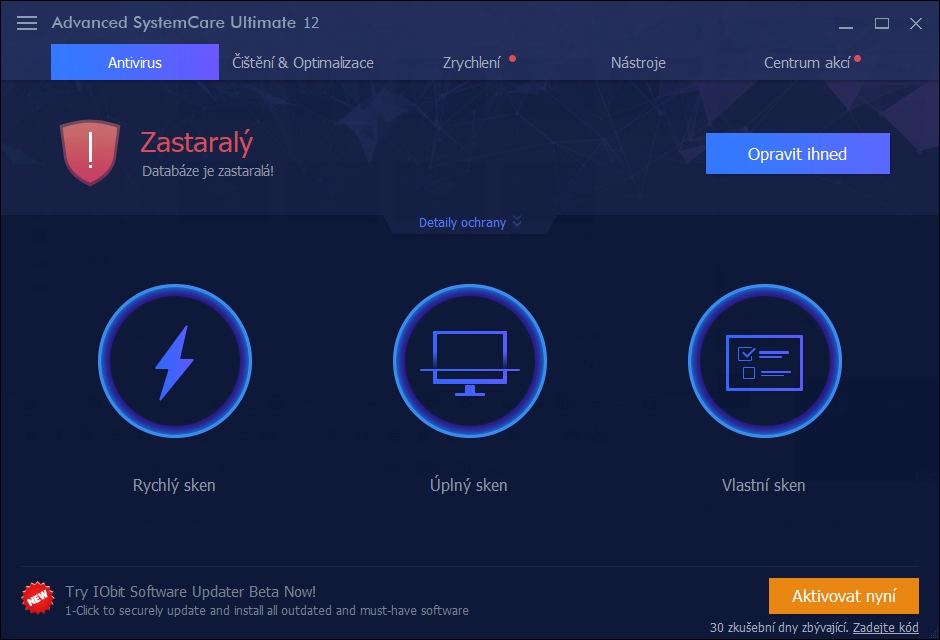
Task: Launch the Úplný sken monitor icon
Action: click(469, 361)
